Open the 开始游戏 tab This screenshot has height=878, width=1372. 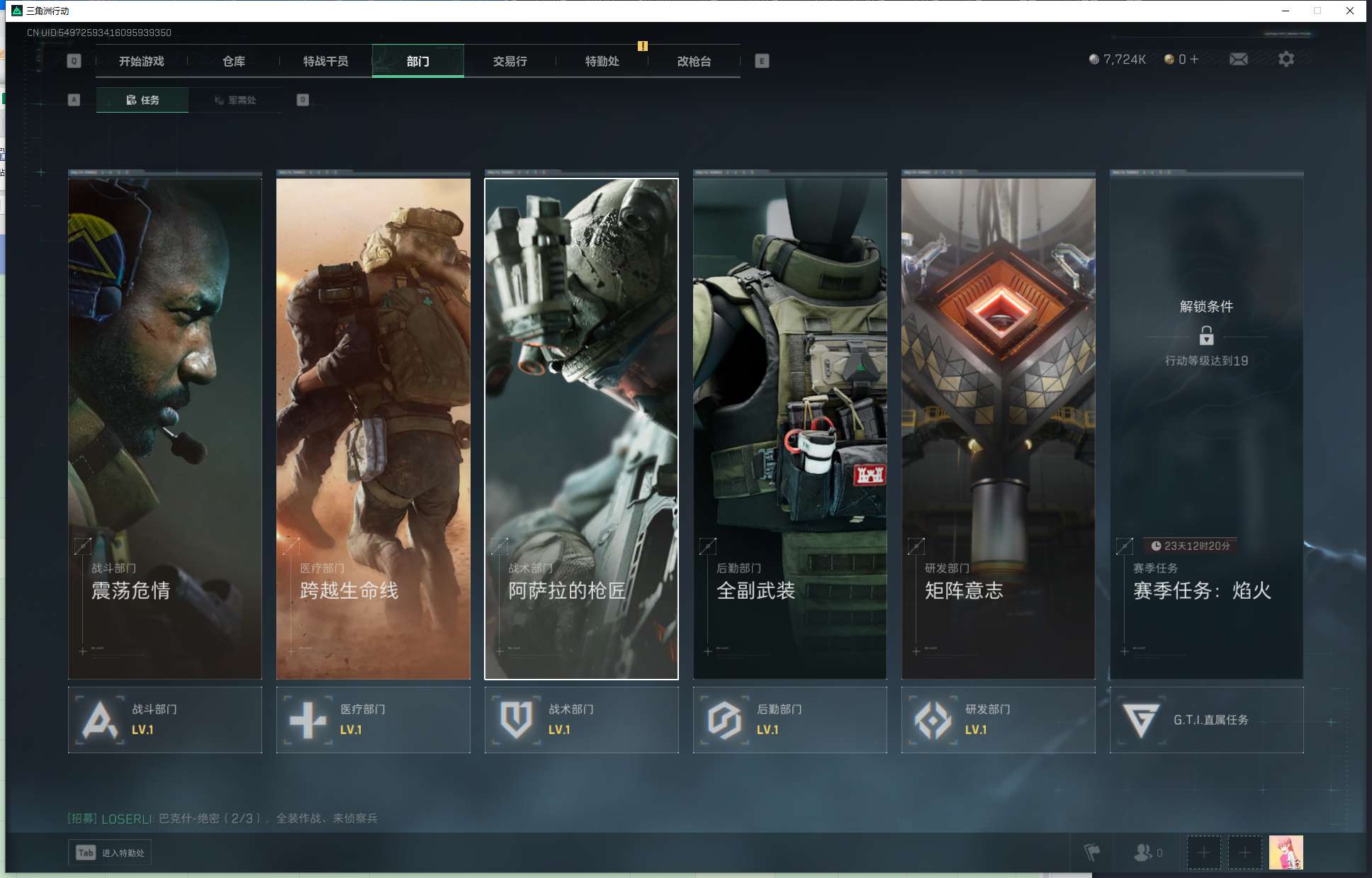(x=141, y=61)
